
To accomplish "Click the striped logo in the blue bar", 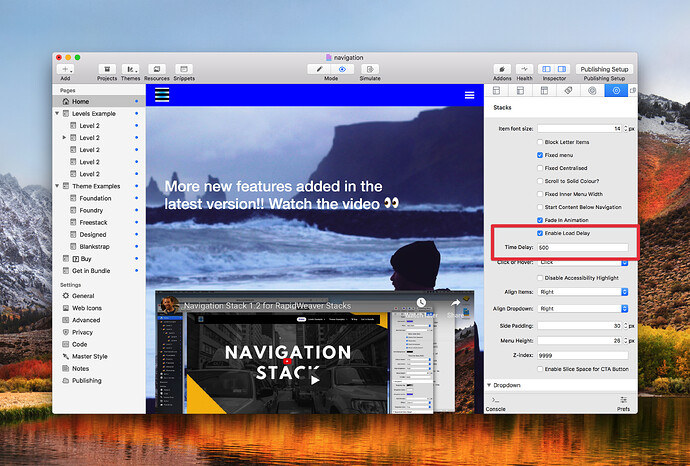I will pyautogui.click(x=162, y=95).
